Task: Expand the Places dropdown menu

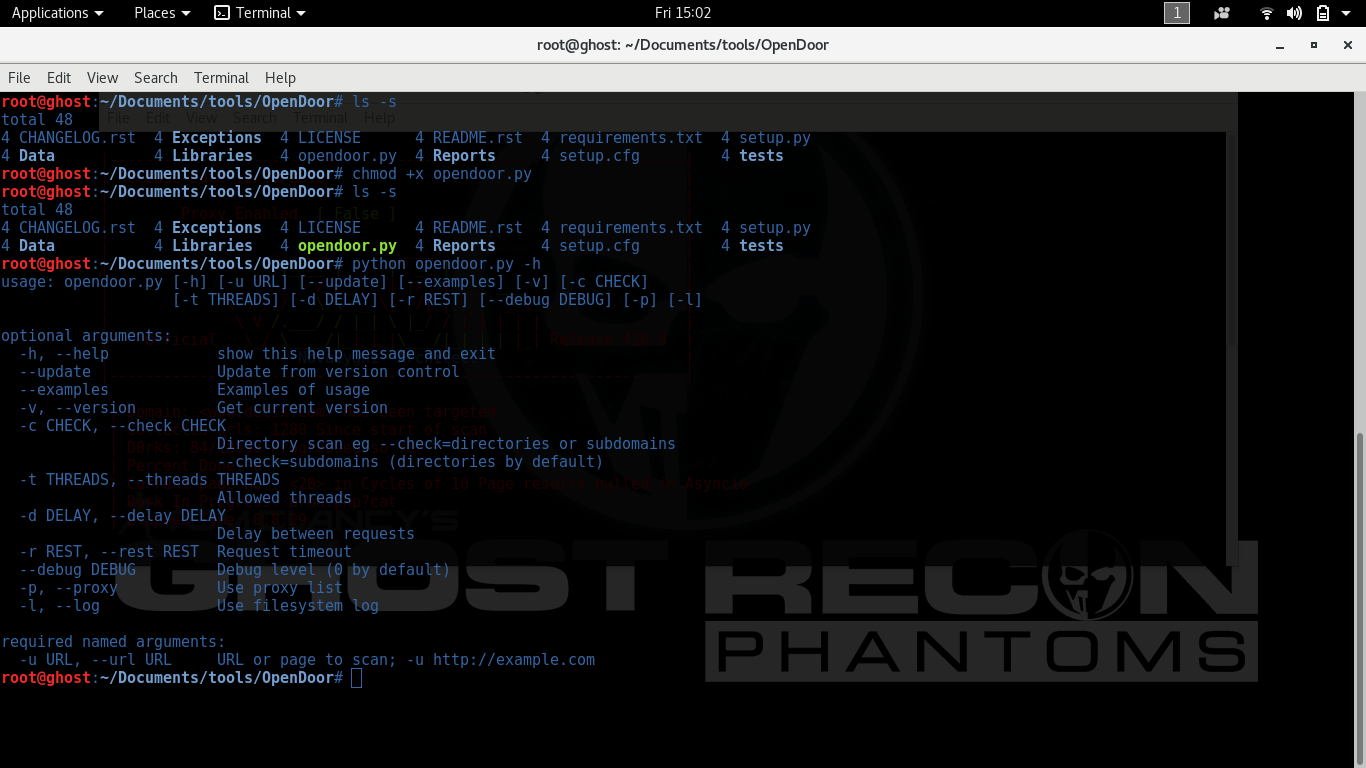Action: [x=162, y=13]
